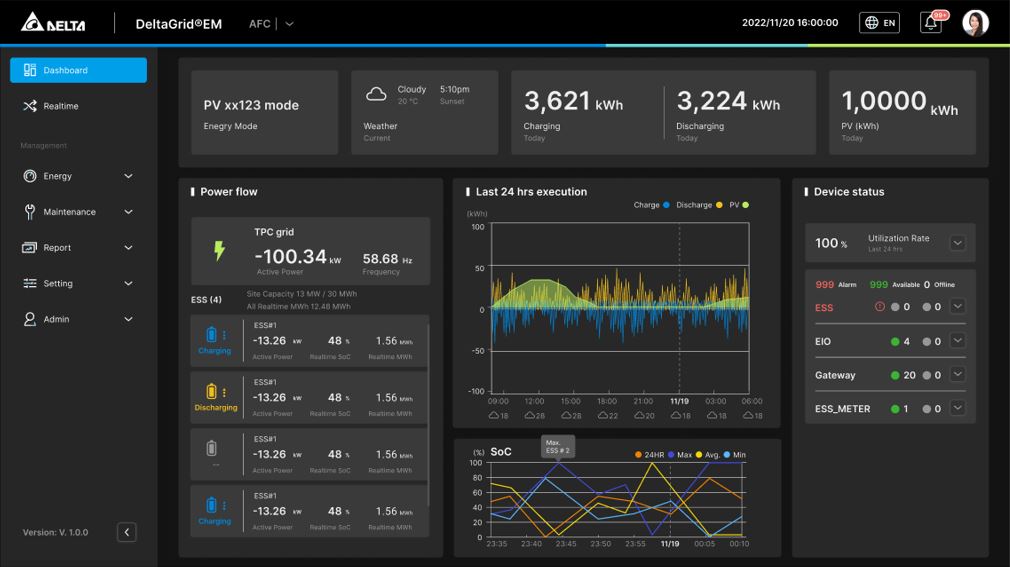This screenshot has height=567, width=1010.
Task: Toggle the PV series in chart legend
Action: [746, 205]
